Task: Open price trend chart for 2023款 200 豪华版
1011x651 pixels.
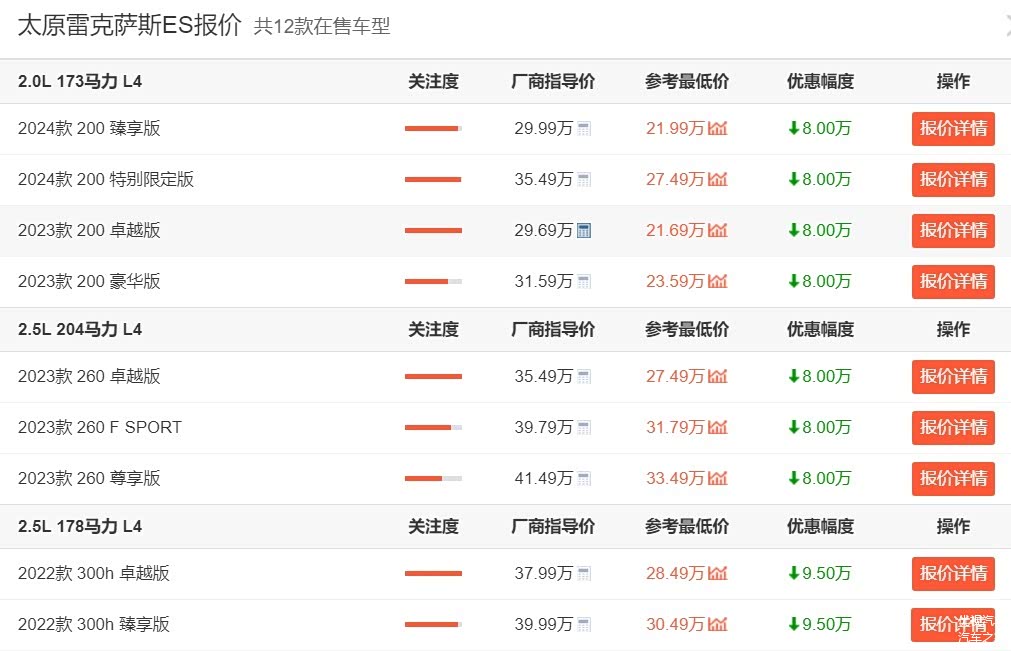Action: tap(717, 282)
